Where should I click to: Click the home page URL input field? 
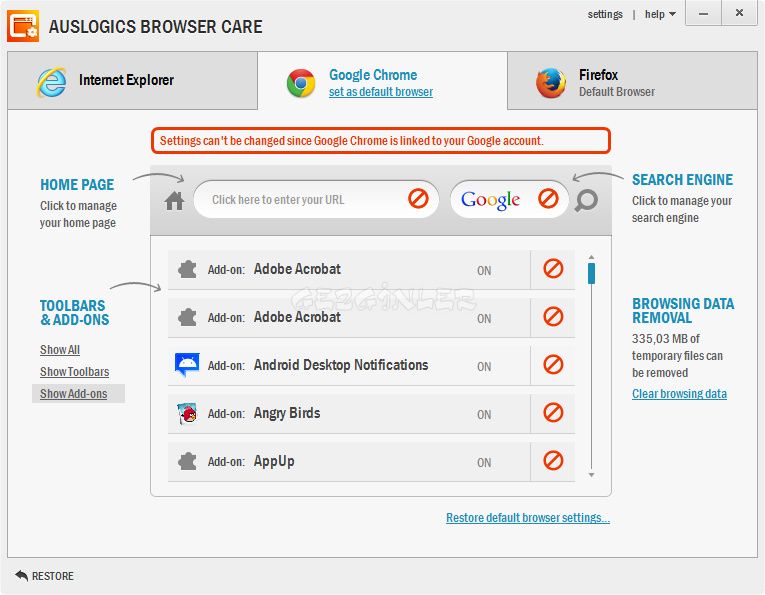pos(316,199)
